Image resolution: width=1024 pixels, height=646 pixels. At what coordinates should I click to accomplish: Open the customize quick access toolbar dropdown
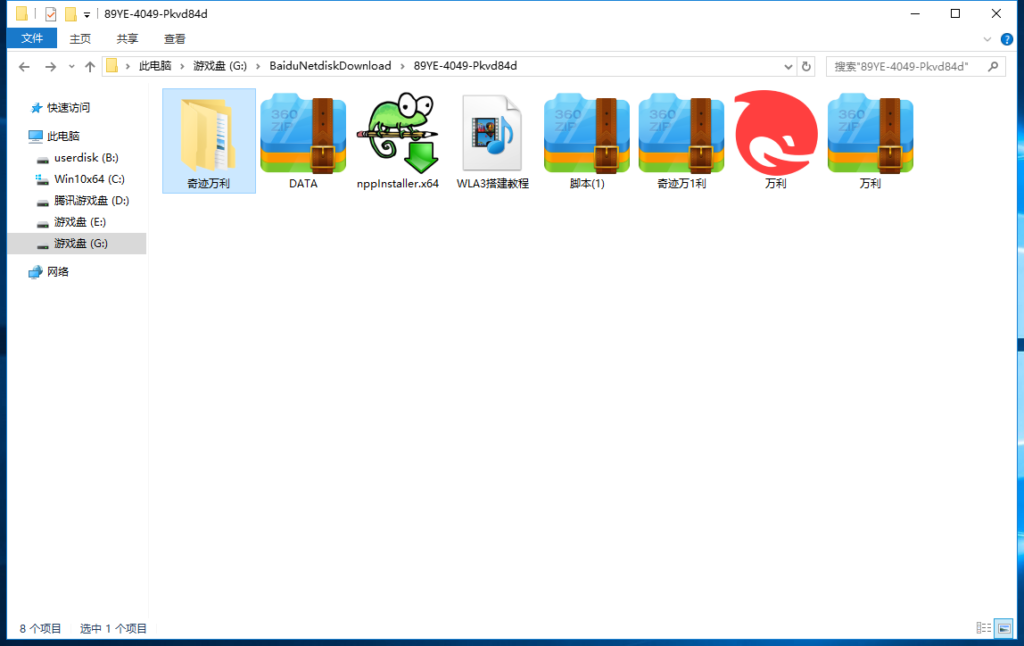point(87,14)
